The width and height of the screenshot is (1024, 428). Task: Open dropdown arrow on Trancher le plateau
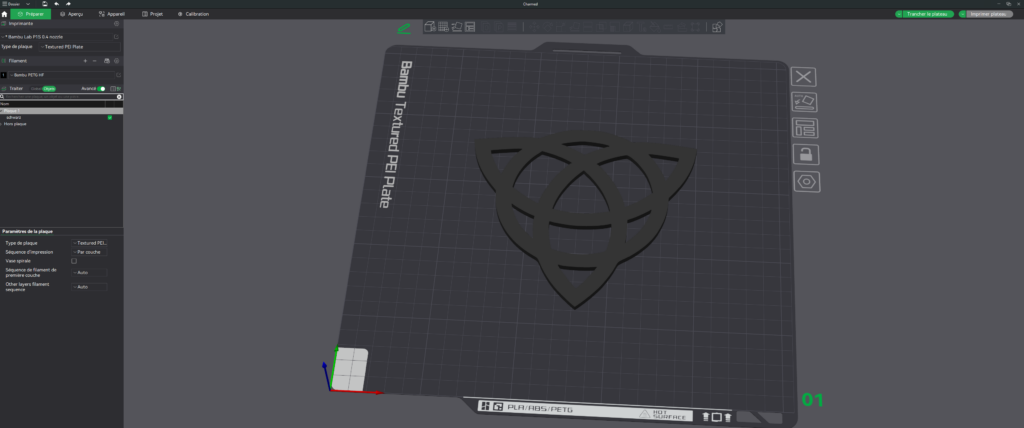click(x=899, y=14)
